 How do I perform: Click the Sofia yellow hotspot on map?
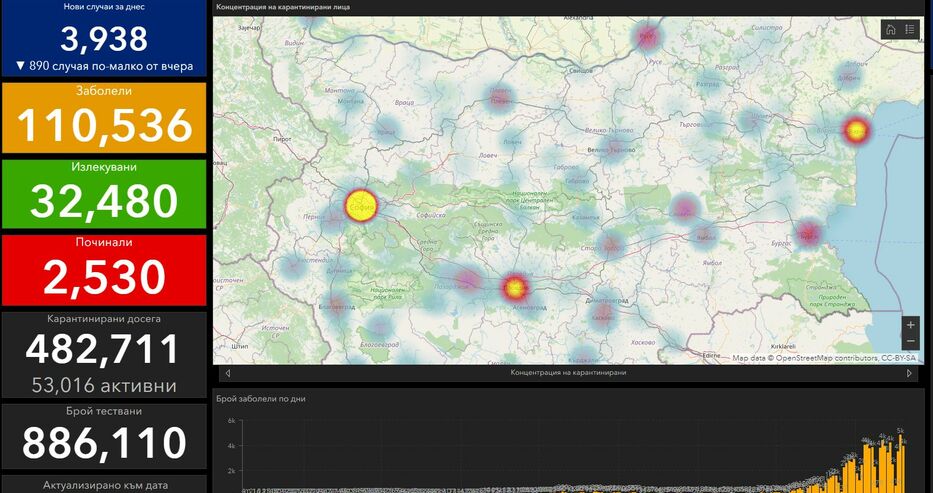(x=360, y=206)
